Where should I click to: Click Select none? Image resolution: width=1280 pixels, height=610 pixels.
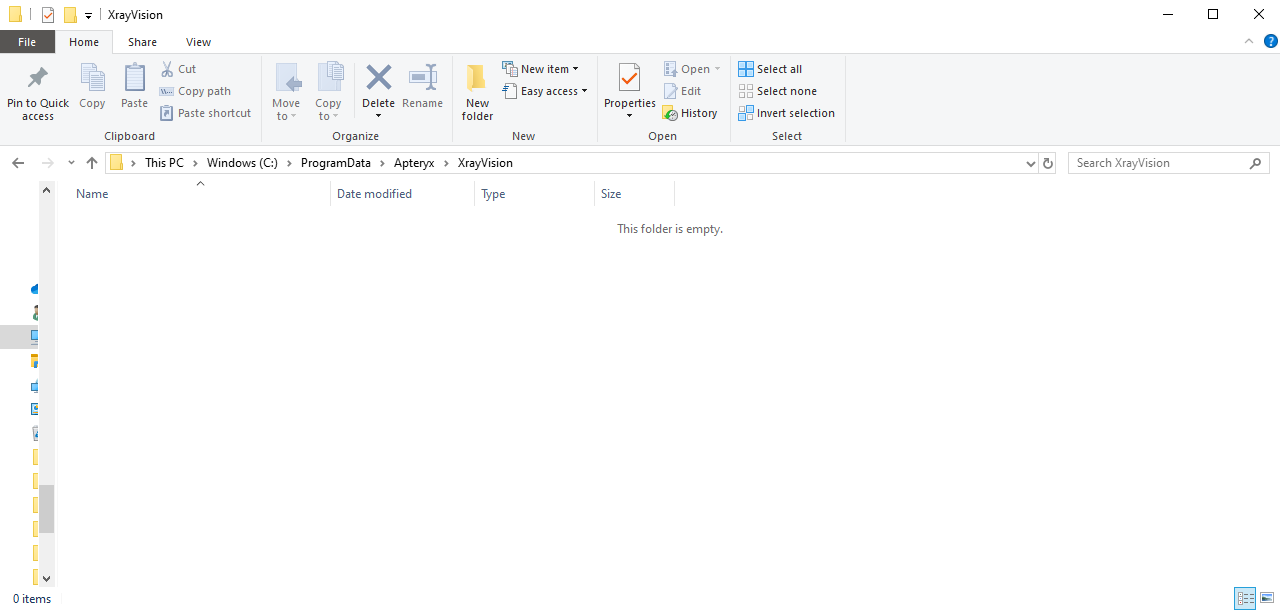[777, 91]
